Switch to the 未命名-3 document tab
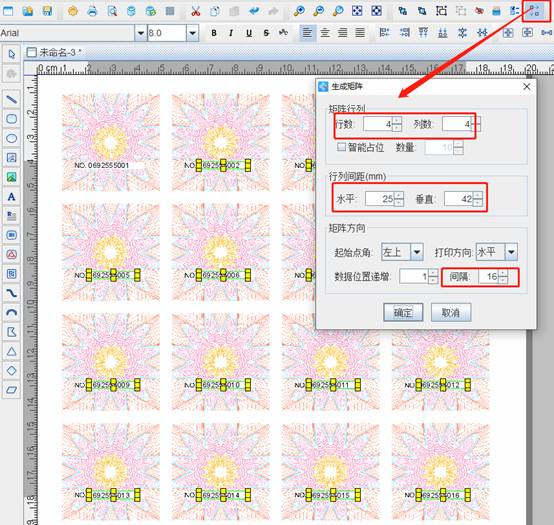The height and width of the screenshot is (525, 554). pyautogui.click(x=54, y=52)
